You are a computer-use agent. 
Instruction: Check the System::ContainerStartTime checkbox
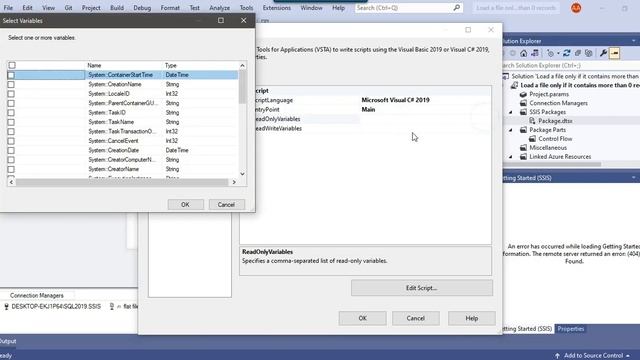tap(11, 75)
